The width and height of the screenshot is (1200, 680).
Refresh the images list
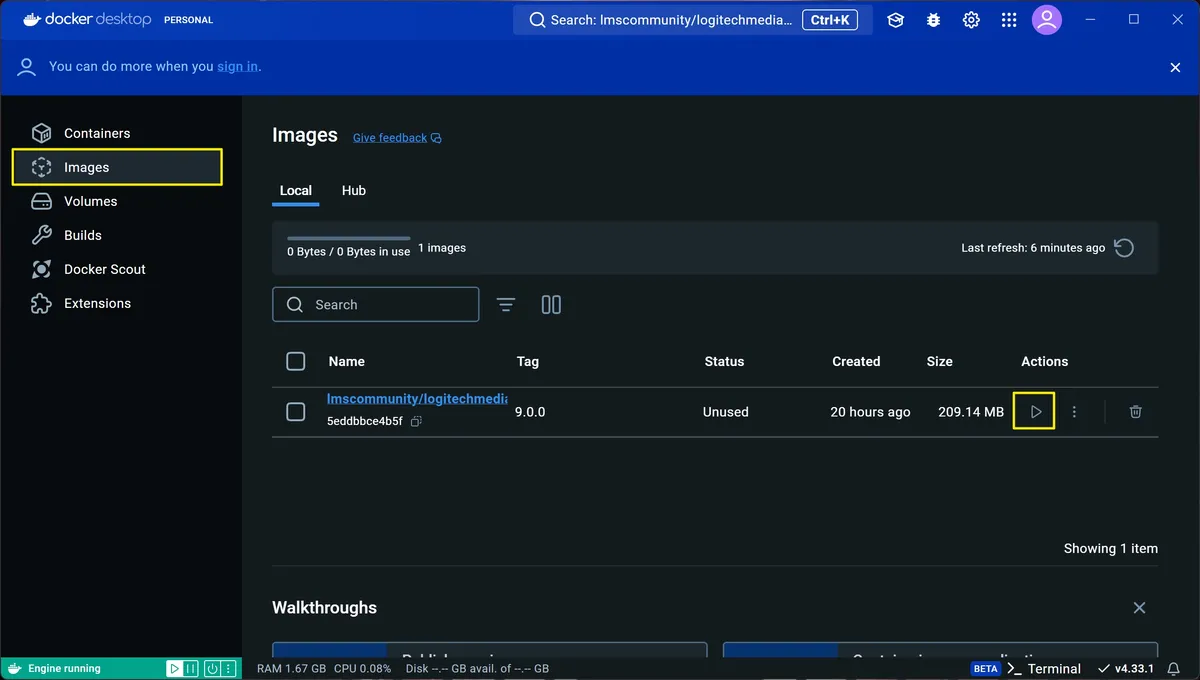click(1124, 248)
